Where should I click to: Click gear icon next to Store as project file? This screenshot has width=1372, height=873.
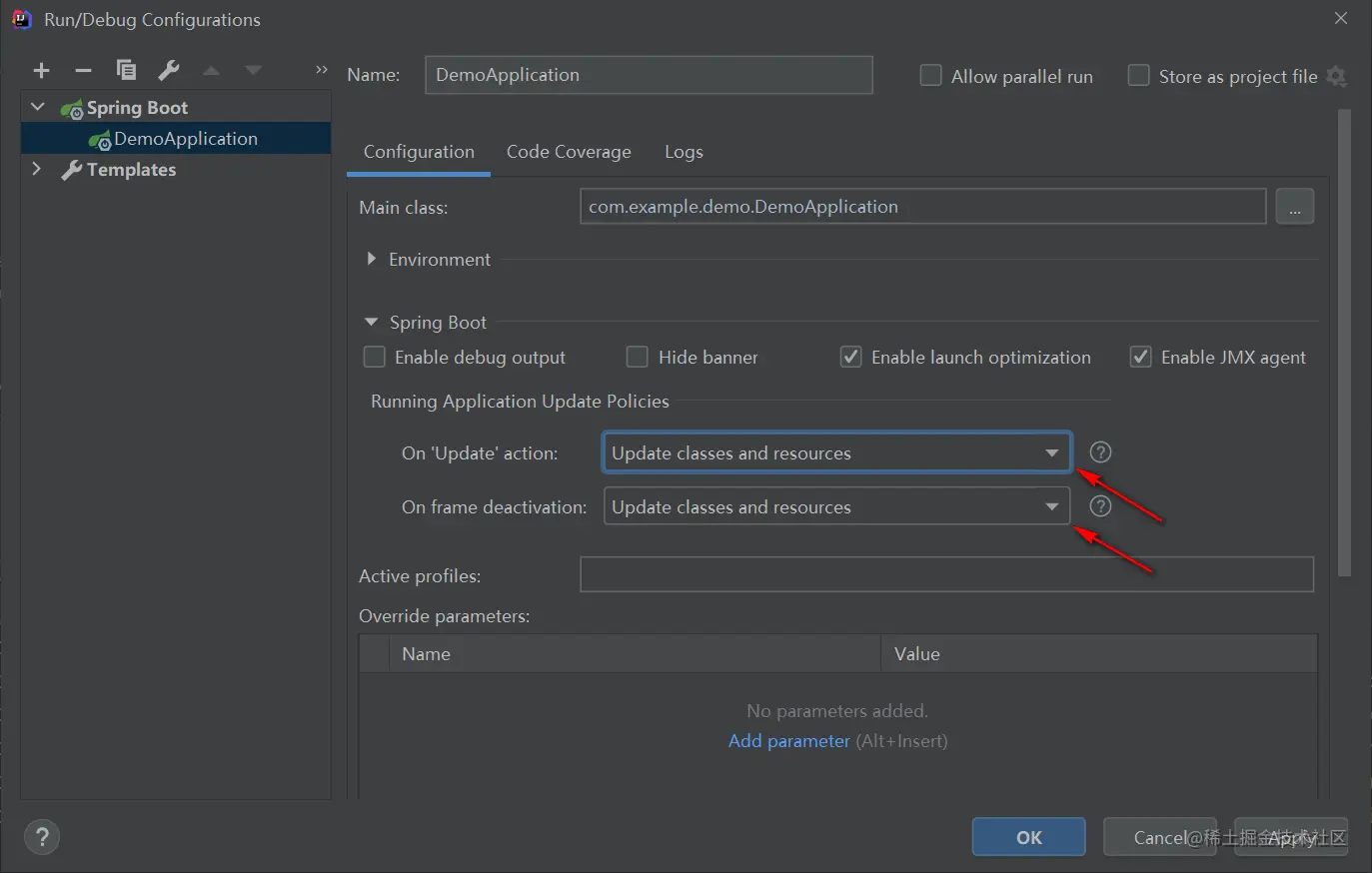click(1337, 76)
